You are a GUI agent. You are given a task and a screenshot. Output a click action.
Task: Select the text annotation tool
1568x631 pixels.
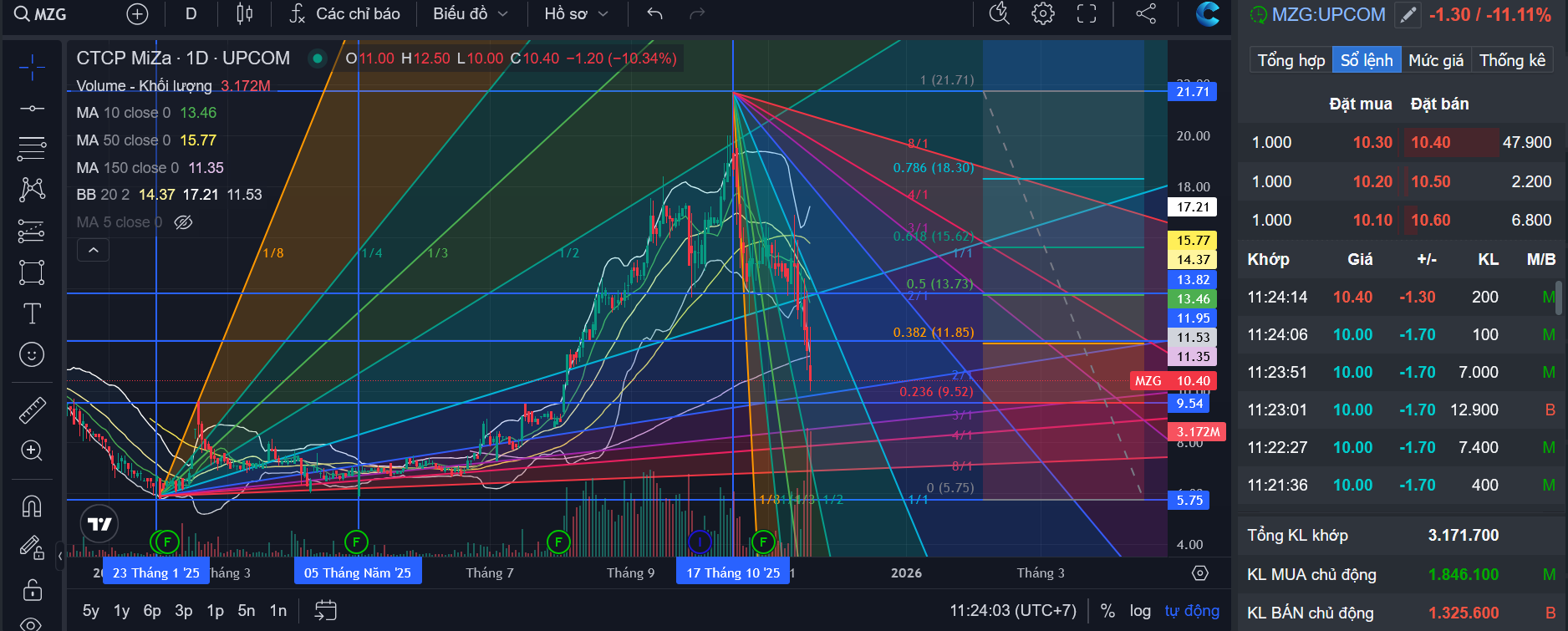coord(32,313)
